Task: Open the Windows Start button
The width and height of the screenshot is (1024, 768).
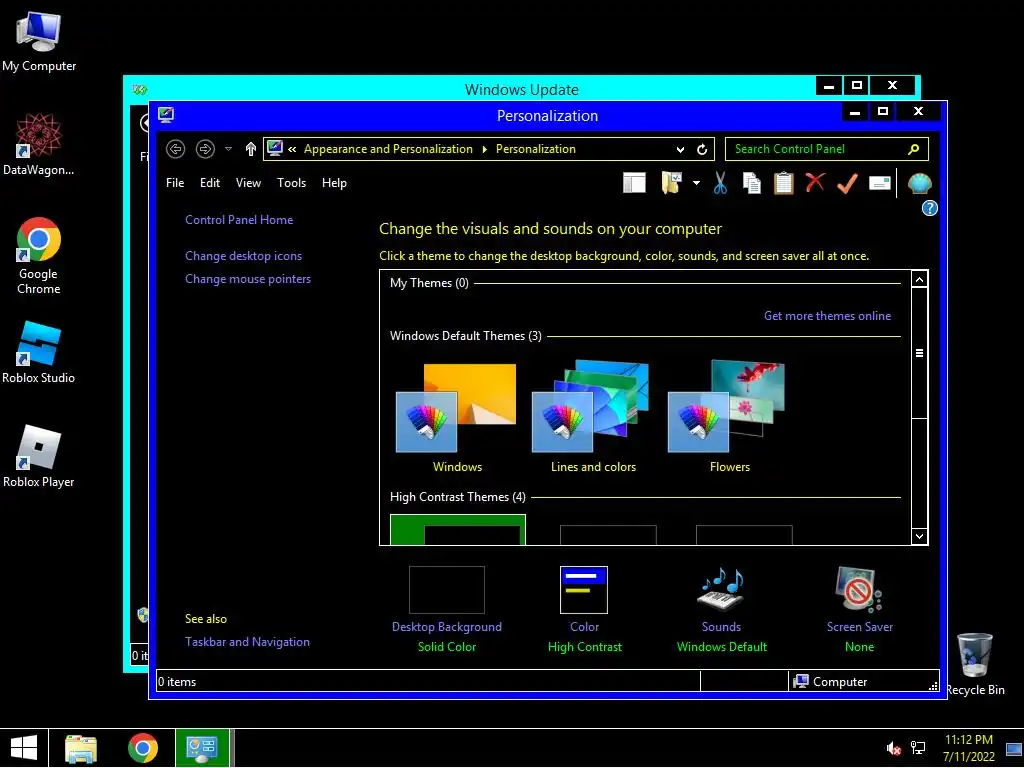Action: [x=24, y=748]
